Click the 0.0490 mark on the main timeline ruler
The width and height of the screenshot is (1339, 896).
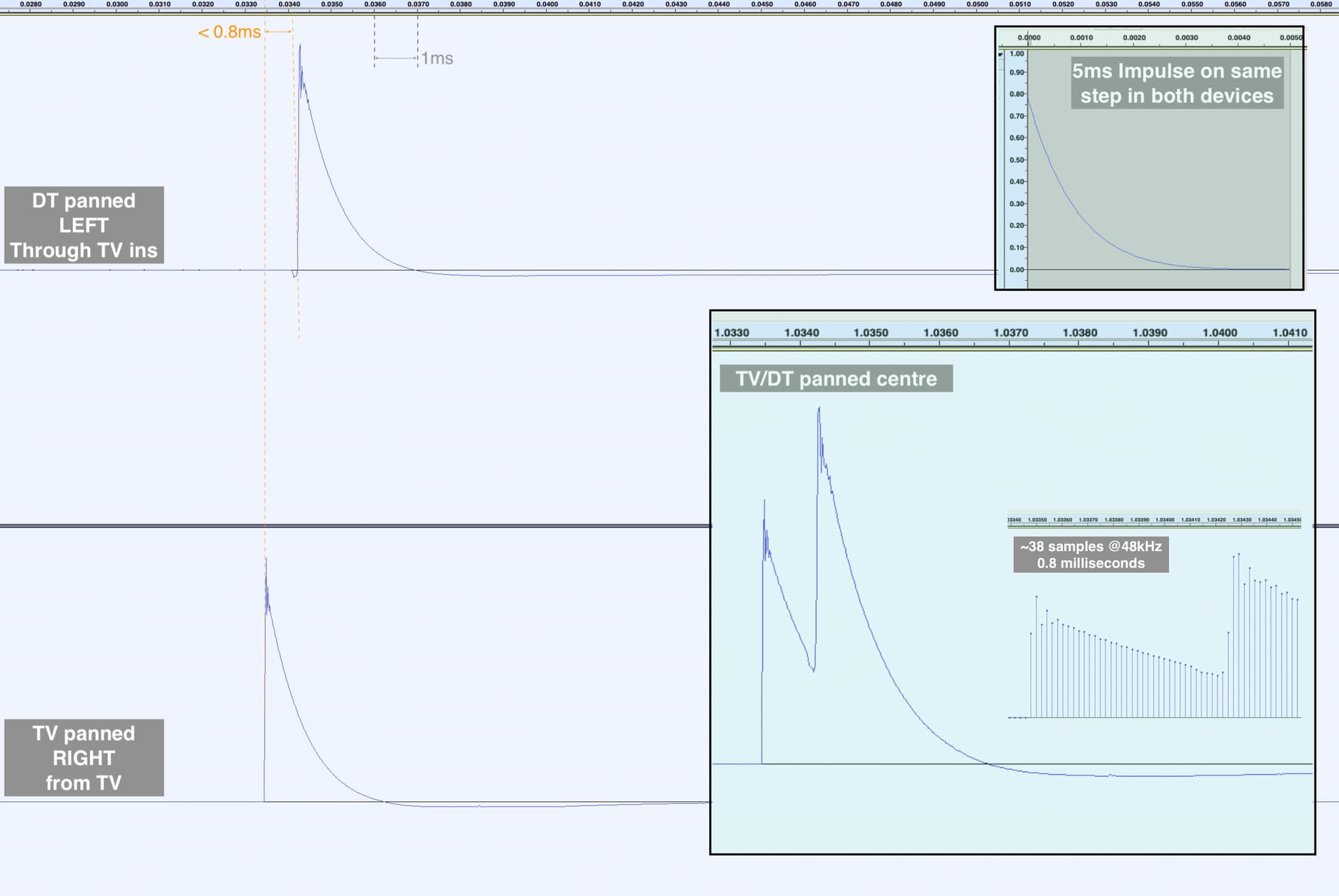click(935, 4)
